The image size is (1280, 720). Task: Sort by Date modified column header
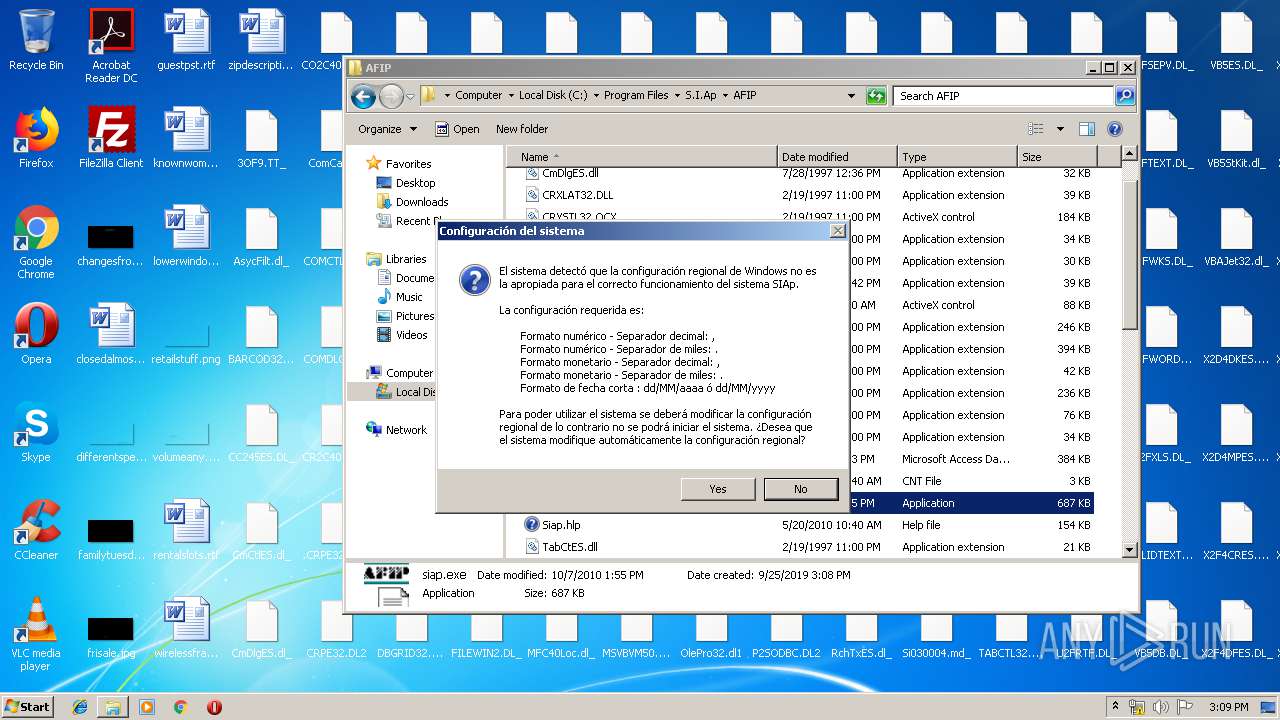tap(837, 157)
